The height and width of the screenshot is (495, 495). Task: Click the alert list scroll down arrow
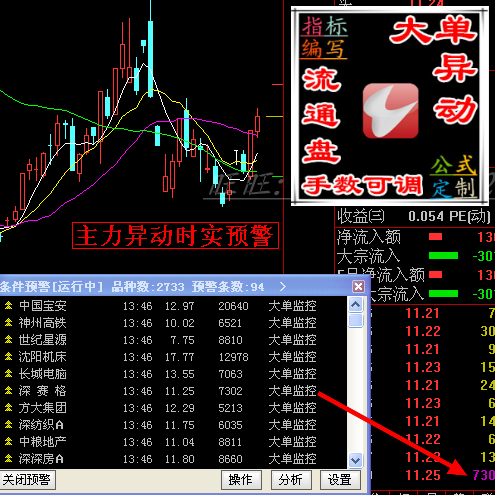[355, 461]
